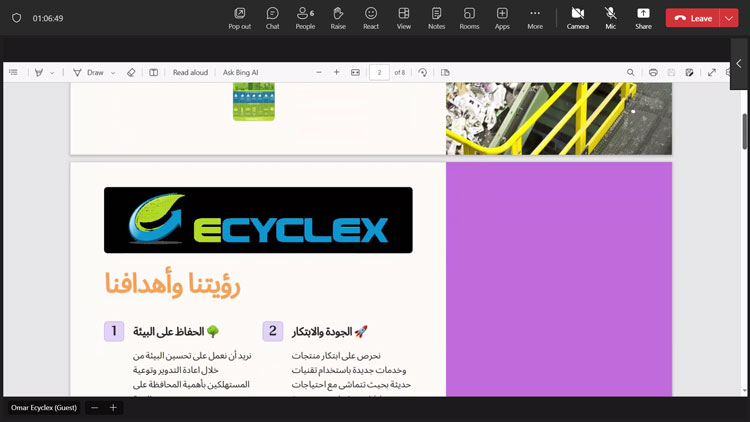Expand the Leave options arrow
This screenshot has height=422, width=750.
click(x=728, y=18)
